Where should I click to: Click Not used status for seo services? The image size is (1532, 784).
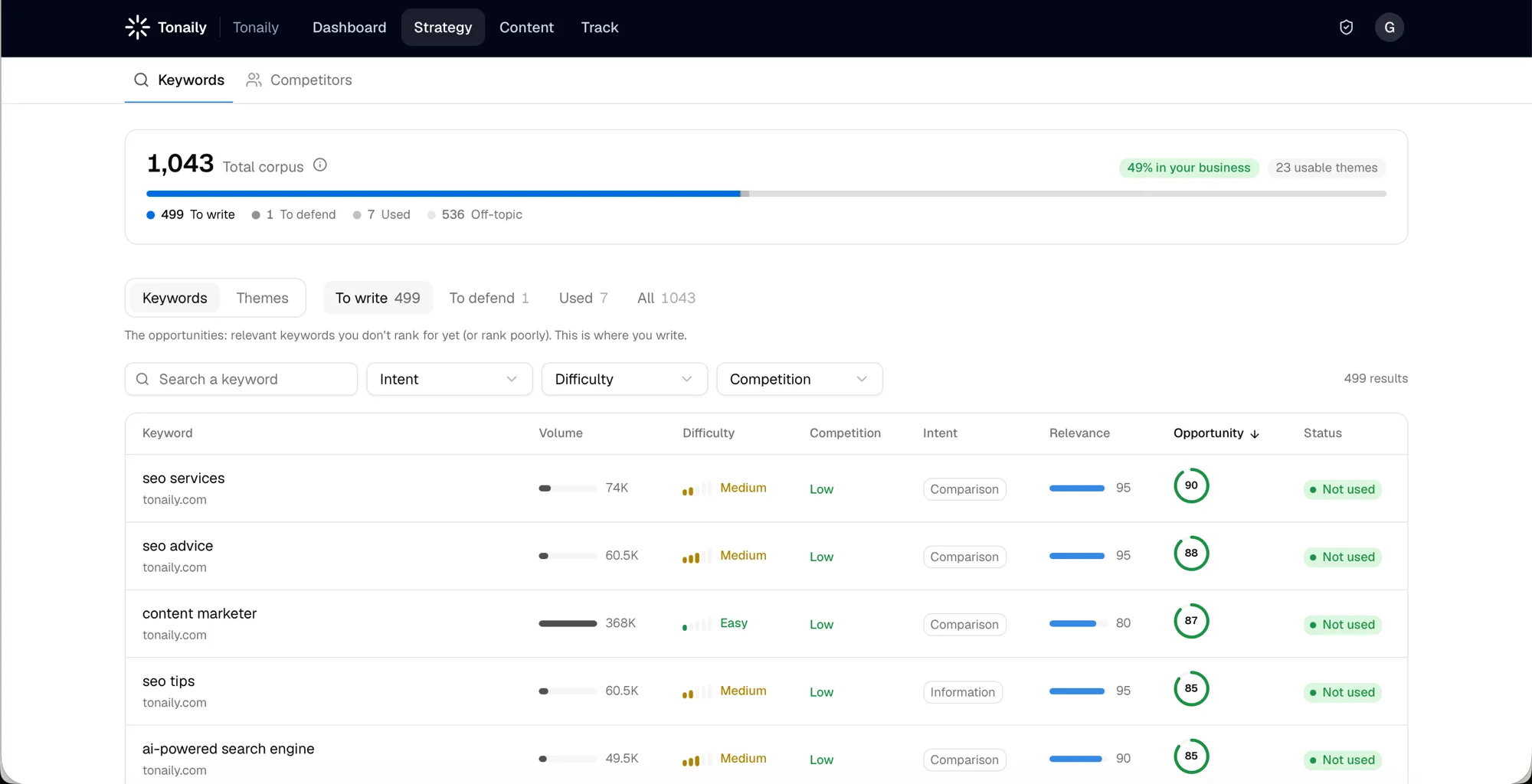(x=1342, y=489)
